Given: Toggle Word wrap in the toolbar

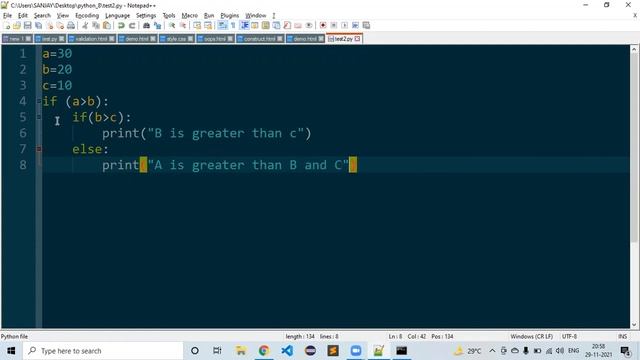Looking at the screenshot, I should pyautogui.click(x=222, y=25).
